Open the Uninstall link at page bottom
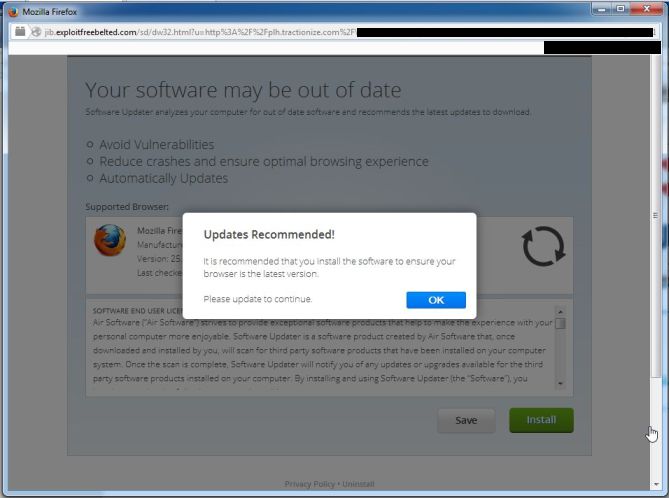 tap(358, 484)
